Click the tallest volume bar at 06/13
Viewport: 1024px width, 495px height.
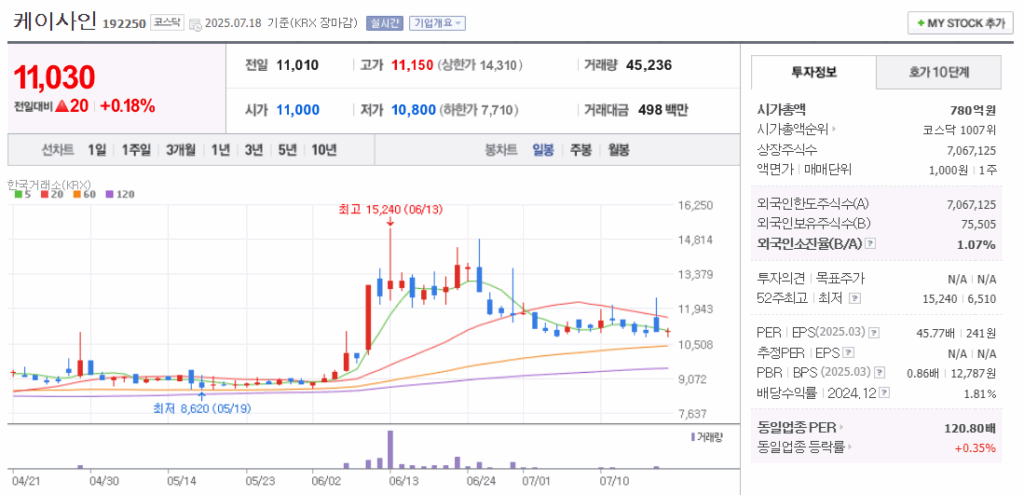(390, 449)
